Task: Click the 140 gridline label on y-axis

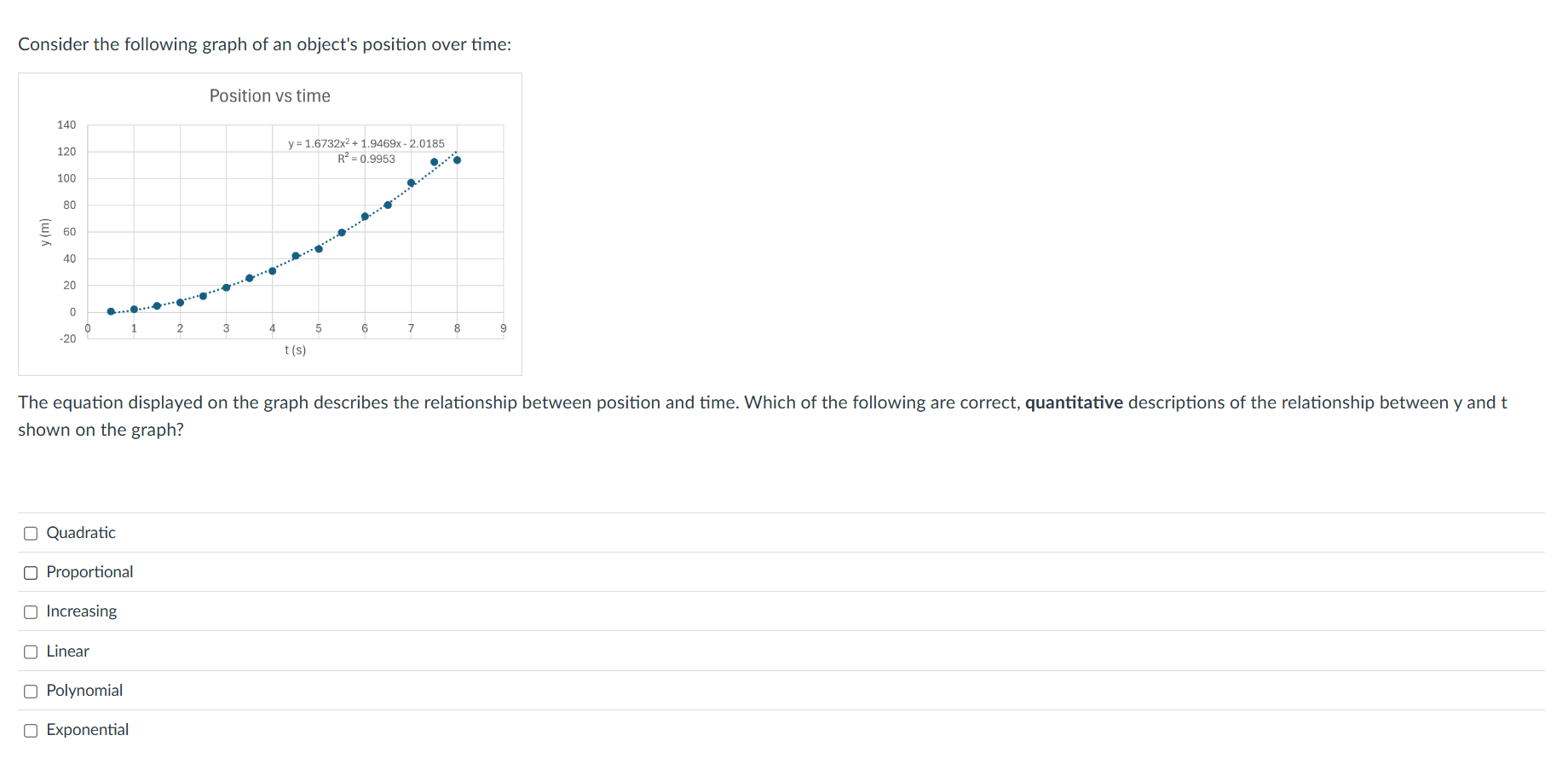Action: tap(66, 124)
